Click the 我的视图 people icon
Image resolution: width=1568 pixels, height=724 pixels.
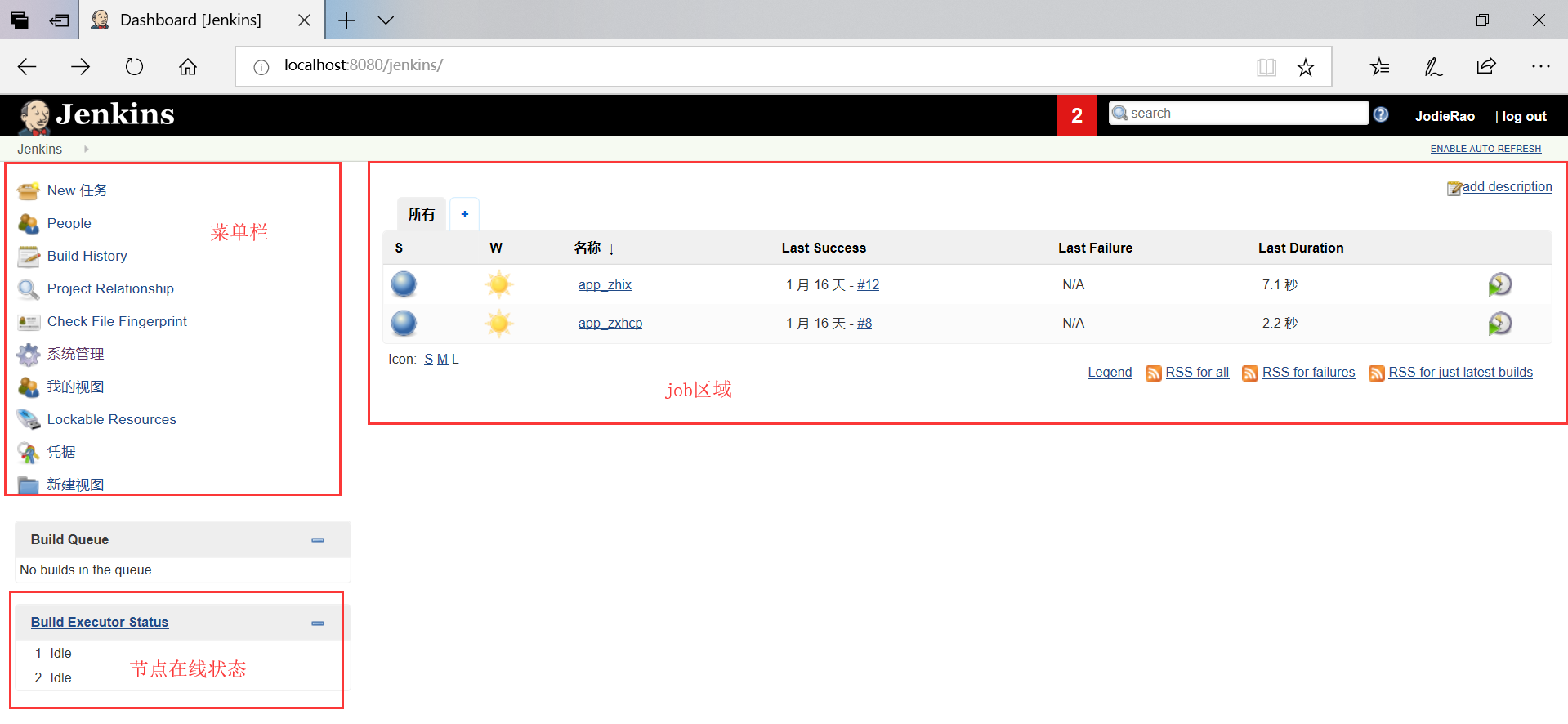(29, 387)
